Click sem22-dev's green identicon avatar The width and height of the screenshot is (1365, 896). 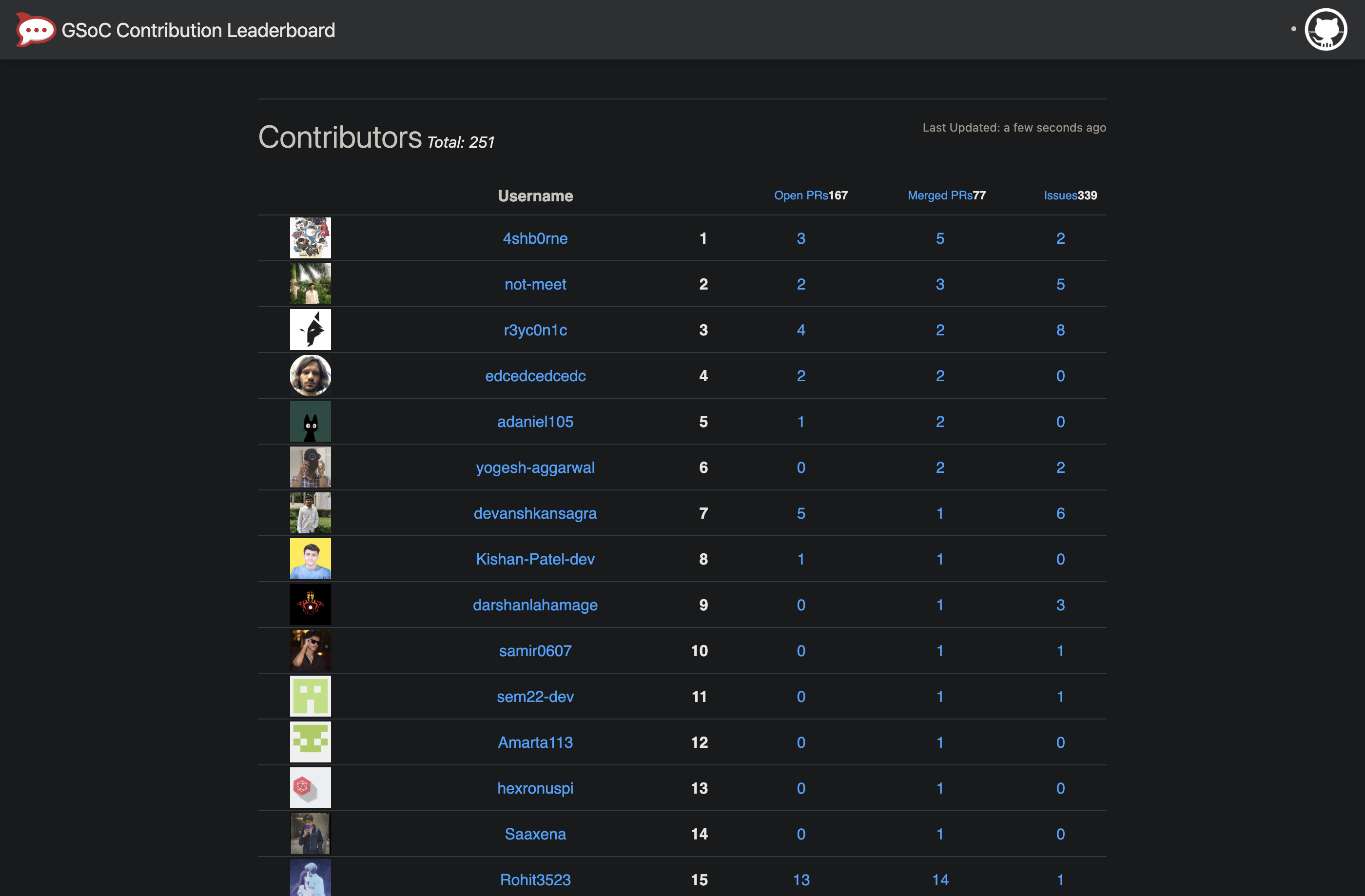pos(310,697)
